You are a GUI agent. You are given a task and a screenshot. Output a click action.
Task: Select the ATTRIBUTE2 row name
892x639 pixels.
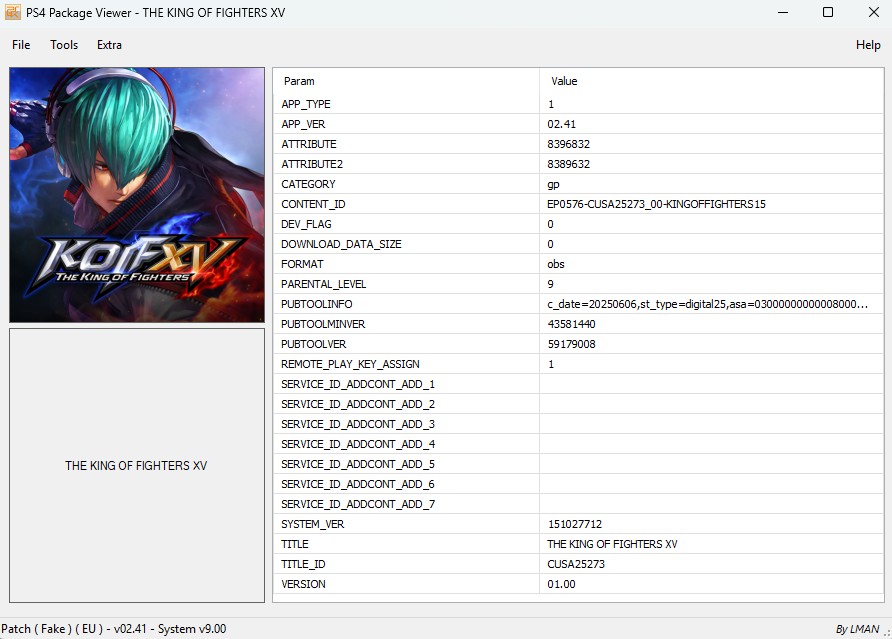click(x=312, y=164)
